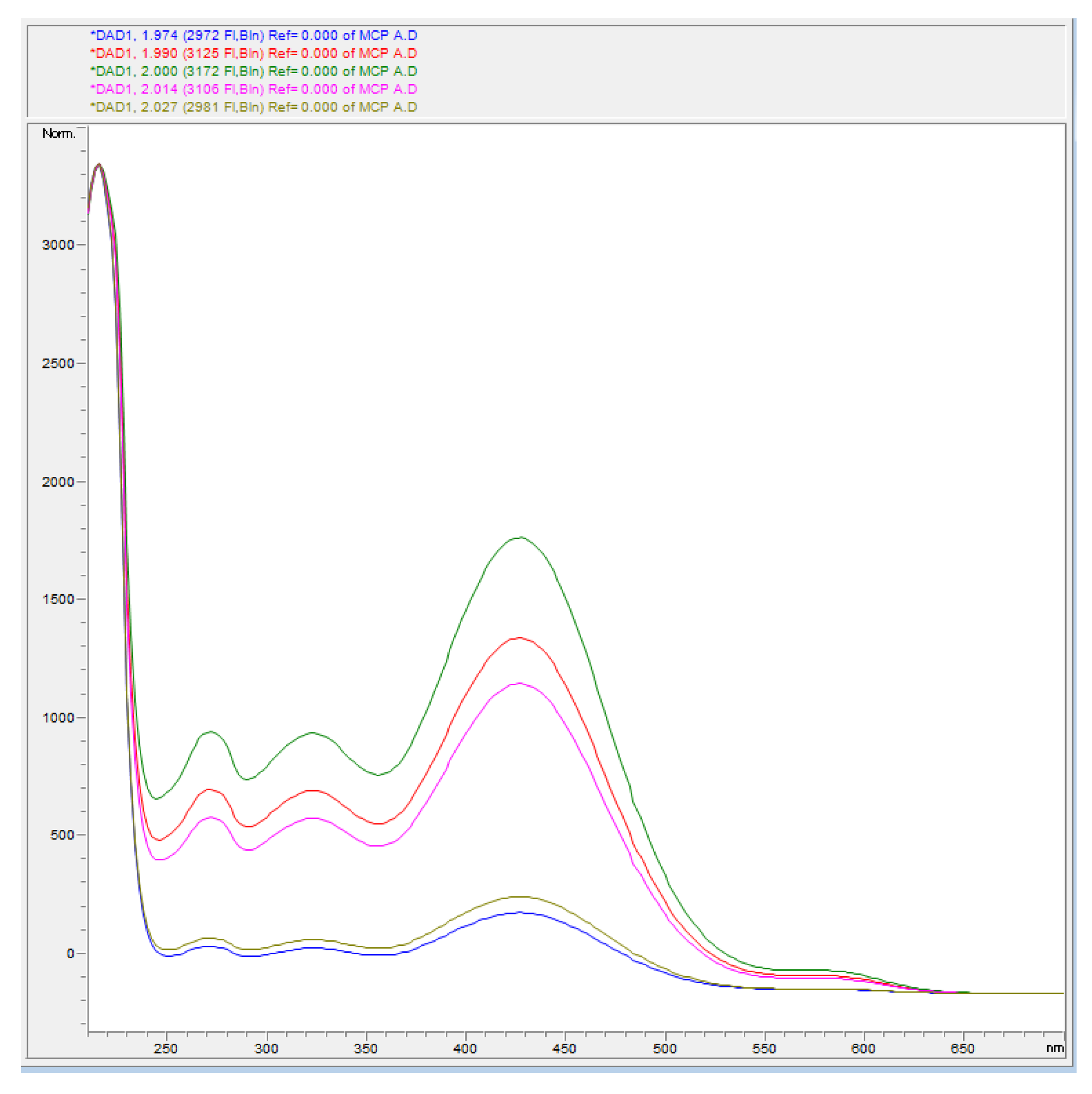Click the 3000 tick label on y-axis
This screenshot has width=1092, height=1094.
58,245
